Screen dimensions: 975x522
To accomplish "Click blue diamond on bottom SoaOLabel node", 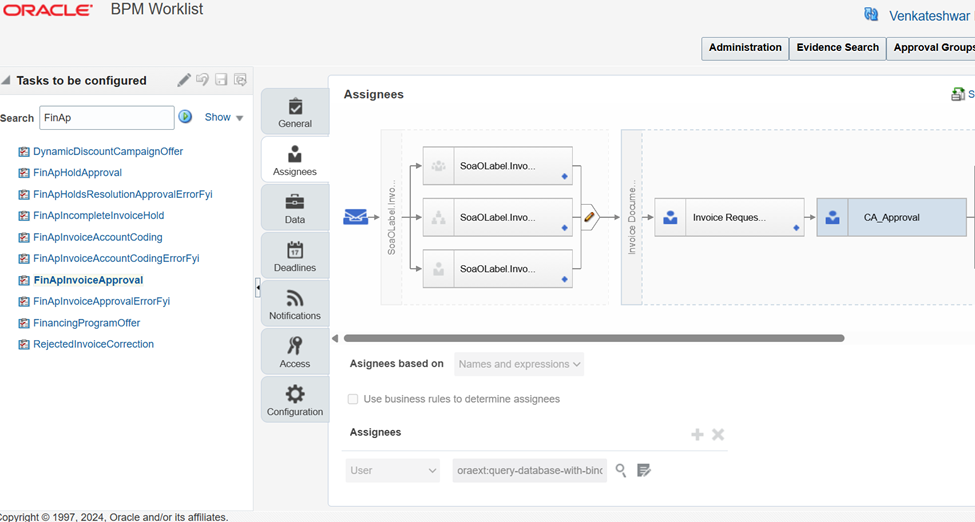I will pos(565,279).
